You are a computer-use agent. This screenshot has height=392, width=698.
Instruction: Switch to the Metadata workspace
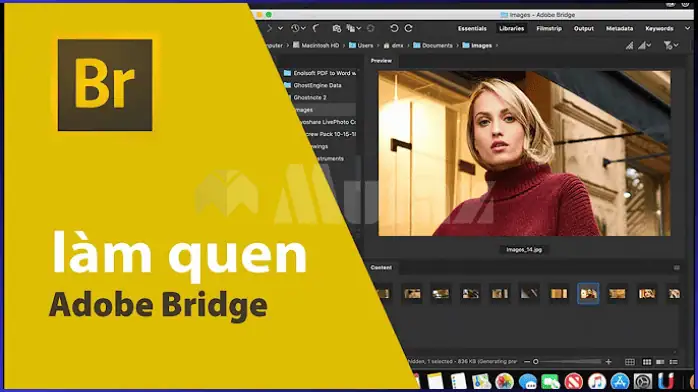(x=619, y=28)
